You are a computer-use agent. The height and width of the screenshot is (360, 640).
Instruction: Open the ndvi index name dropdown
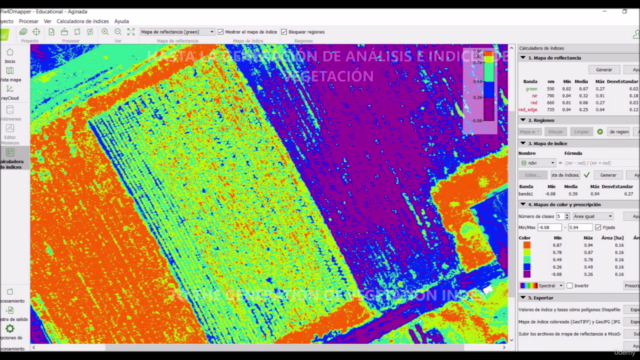(537, 163)
